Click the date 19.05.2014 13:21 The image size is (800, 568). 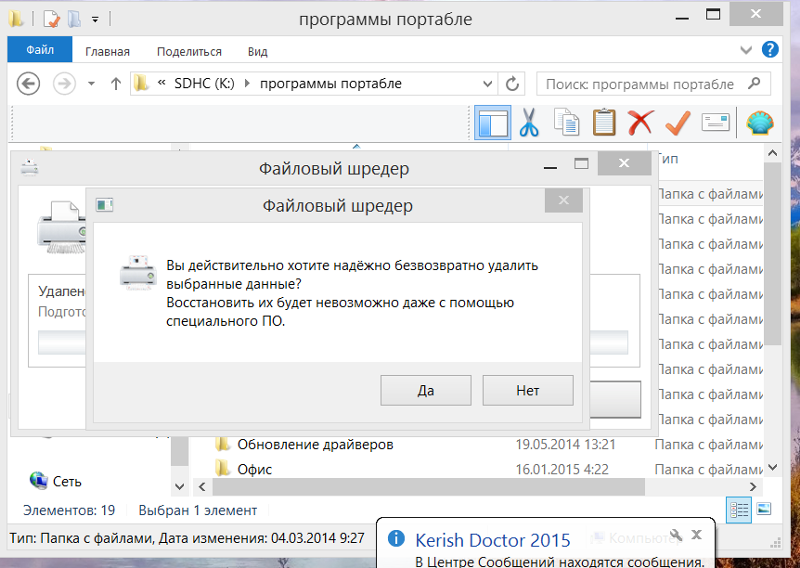click(x=565, y=444)
